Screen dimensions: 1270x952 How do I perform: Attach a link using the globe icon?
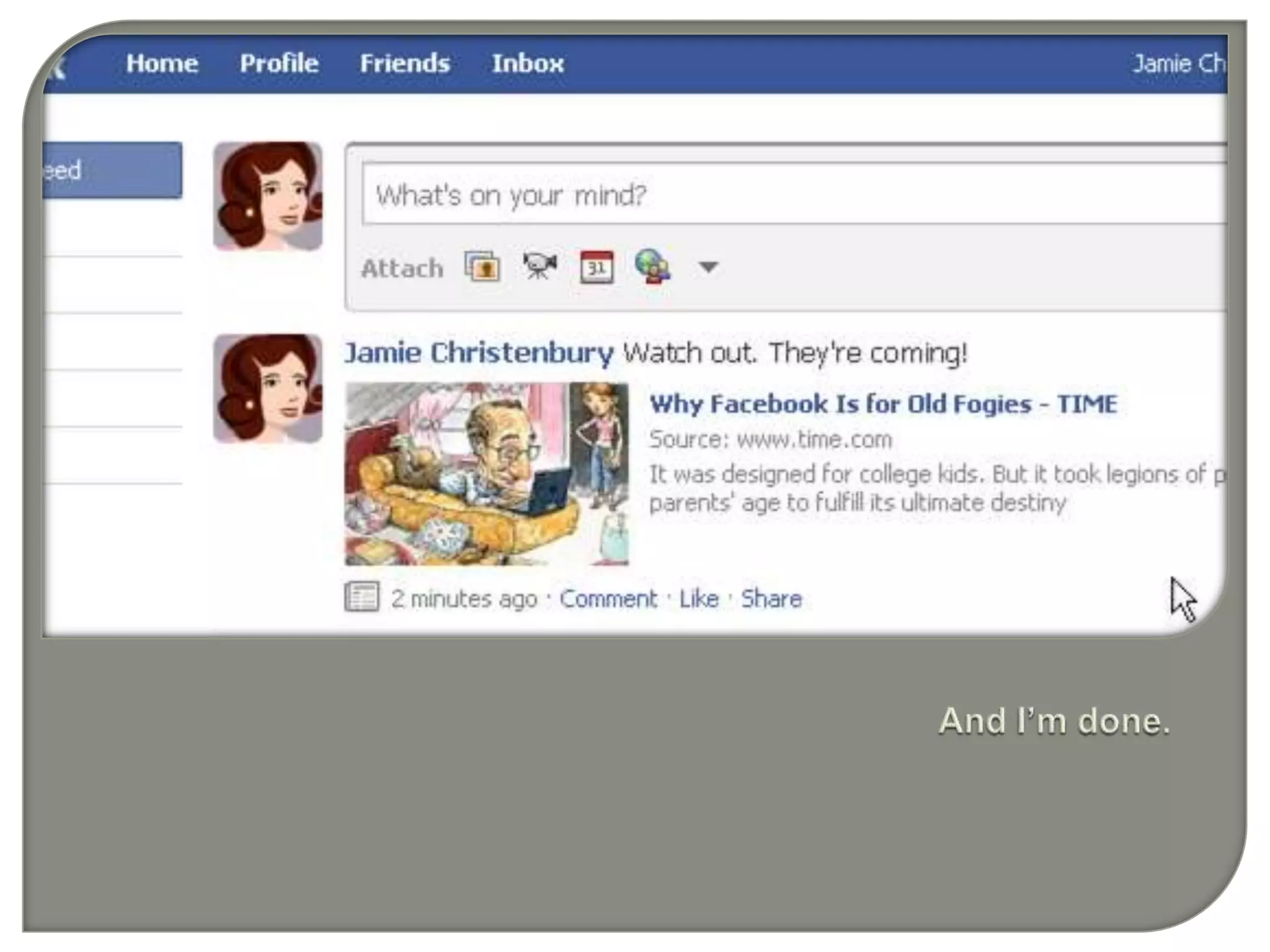pos(652,267)
